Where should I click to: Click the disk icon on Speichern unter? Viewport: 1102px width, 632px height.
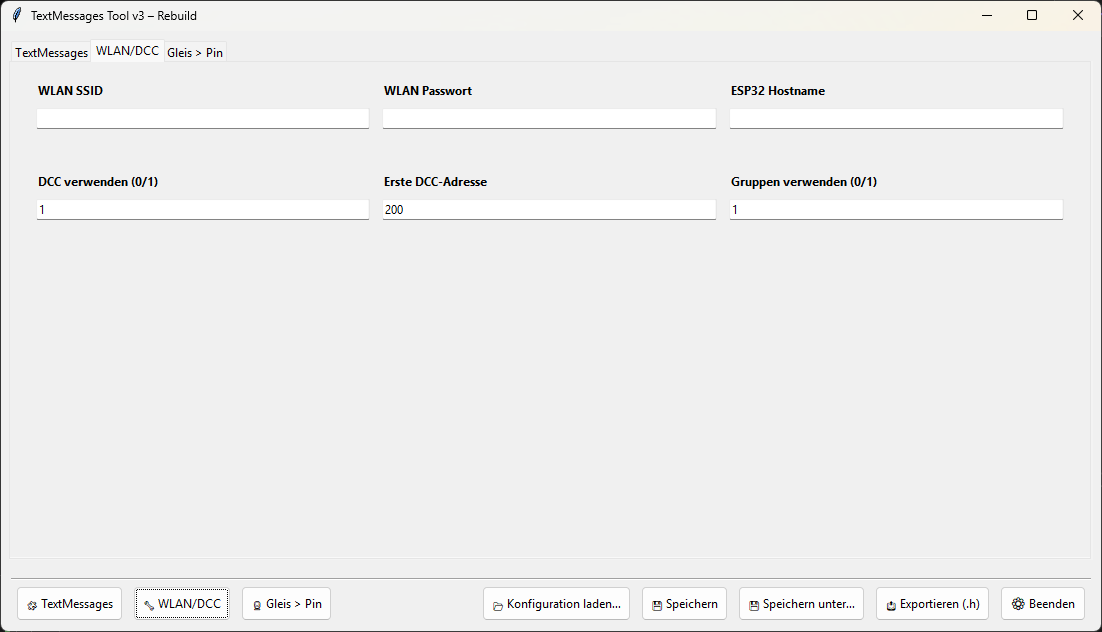[x=753, y=605]
